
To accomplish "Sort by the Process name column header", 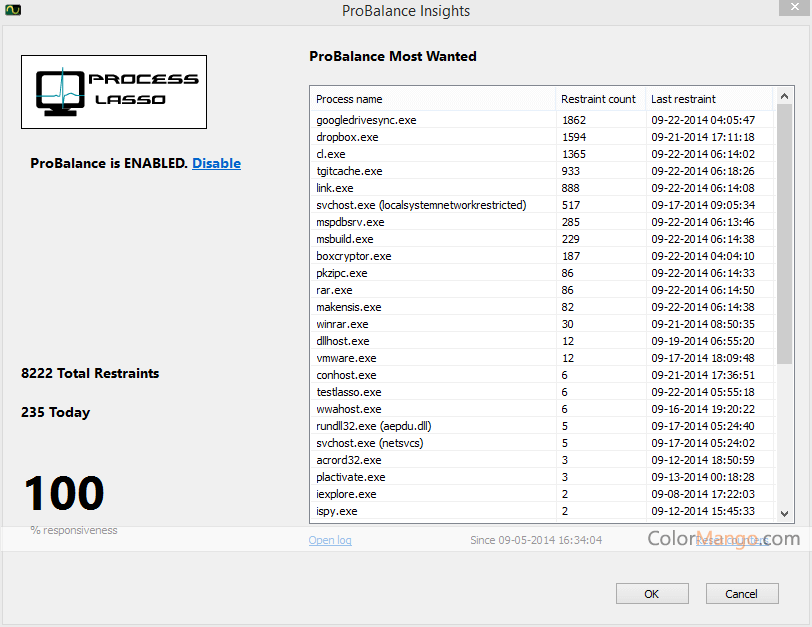I will 432,99.
